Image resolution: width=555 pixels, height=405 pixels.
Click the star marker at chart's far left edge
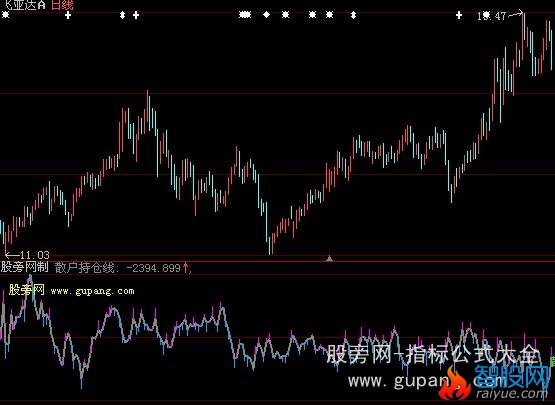pyautogui.click(x=6, y=15)
